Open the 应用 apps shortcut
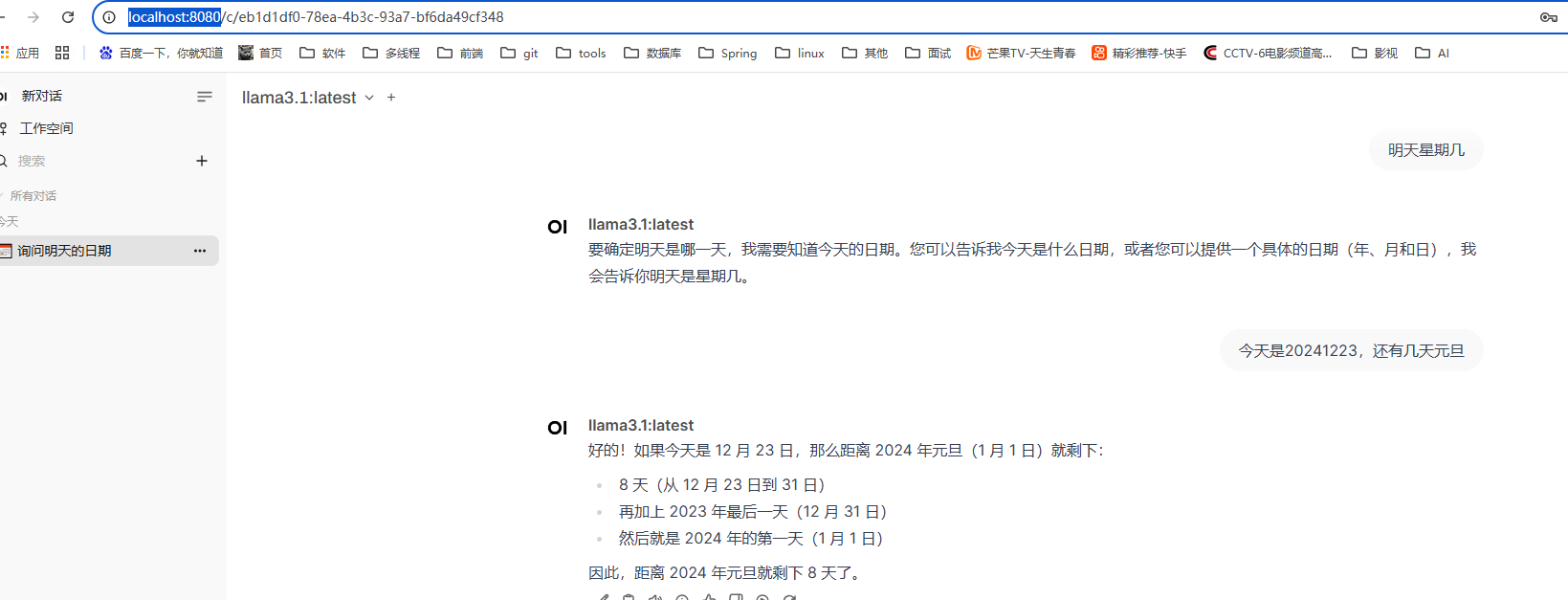Image resolution: width=1568 pixels, height=600 pixels. click(x=20, y=53)
